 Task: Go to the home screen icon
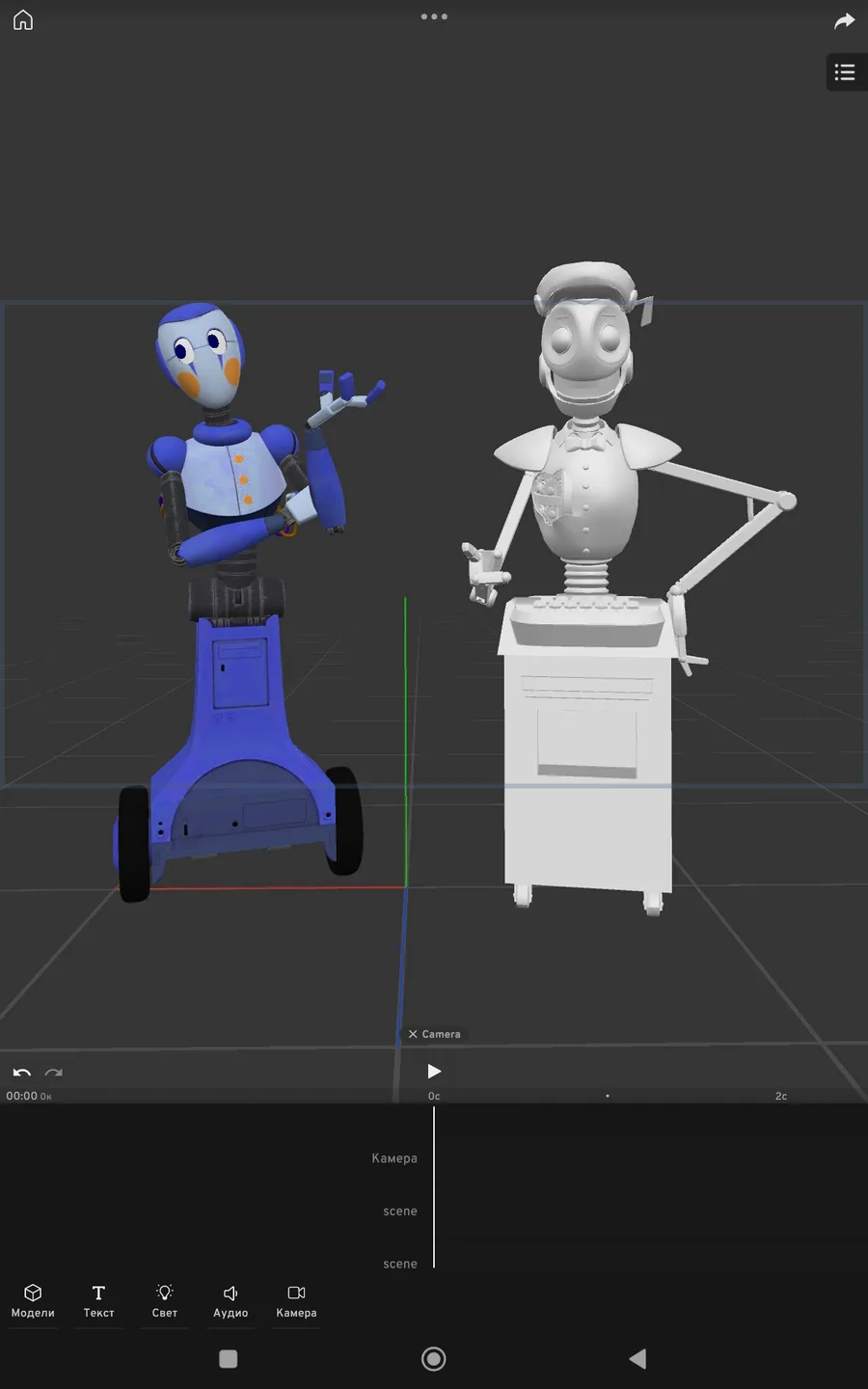[23, 20]
